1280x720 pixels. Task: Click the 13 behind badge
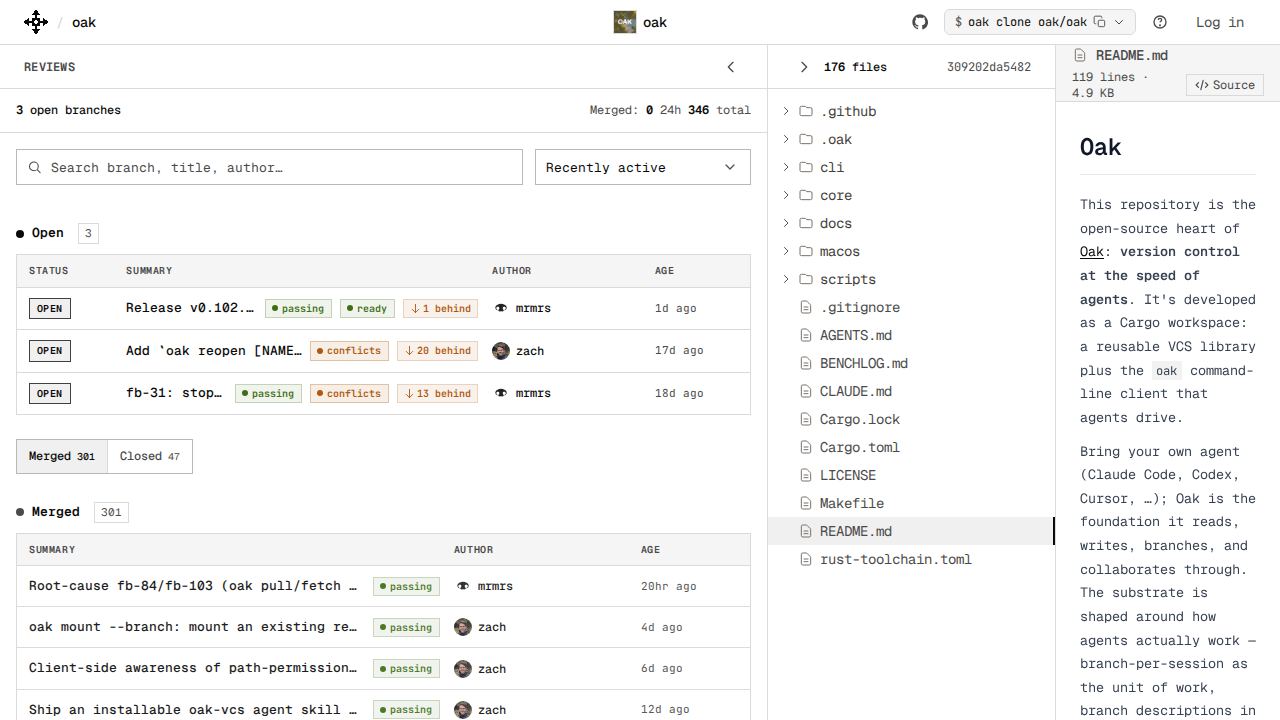tap(437, 393)
